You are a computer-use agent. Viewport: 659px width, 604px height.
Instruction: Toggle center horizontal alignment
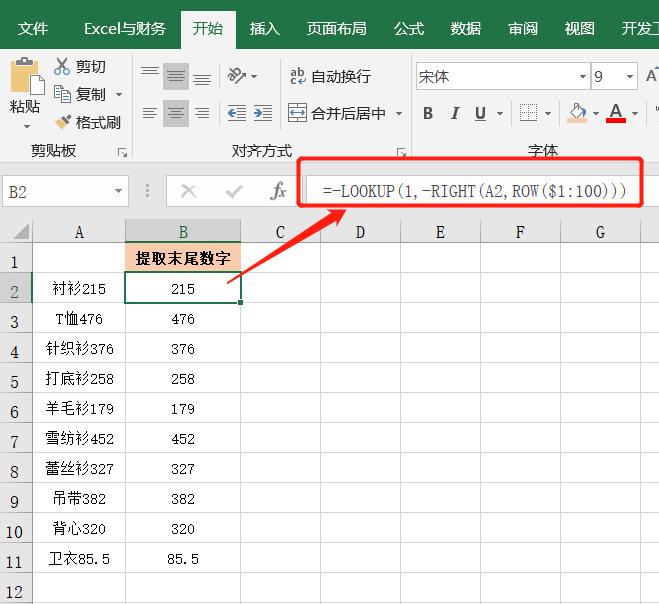pyautogui.click(x=176, y=113)
